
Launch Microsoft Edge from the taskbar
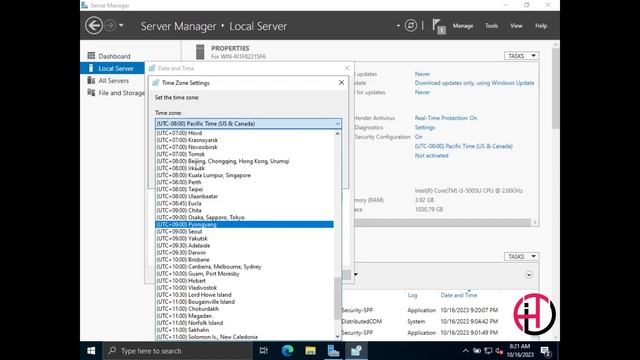(287, 351)
